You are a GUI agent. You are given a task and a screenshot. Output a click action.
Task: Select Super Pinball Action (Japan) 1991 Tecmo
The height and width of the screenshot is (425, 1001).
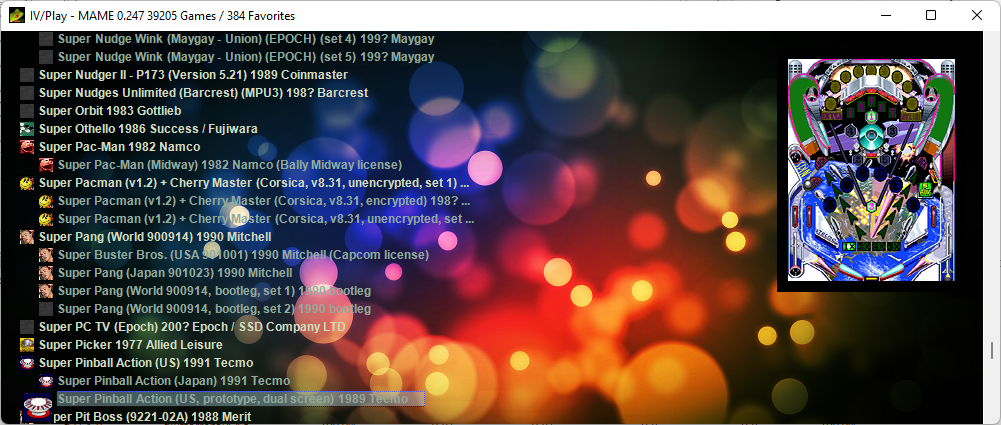[x=174, y=381]
